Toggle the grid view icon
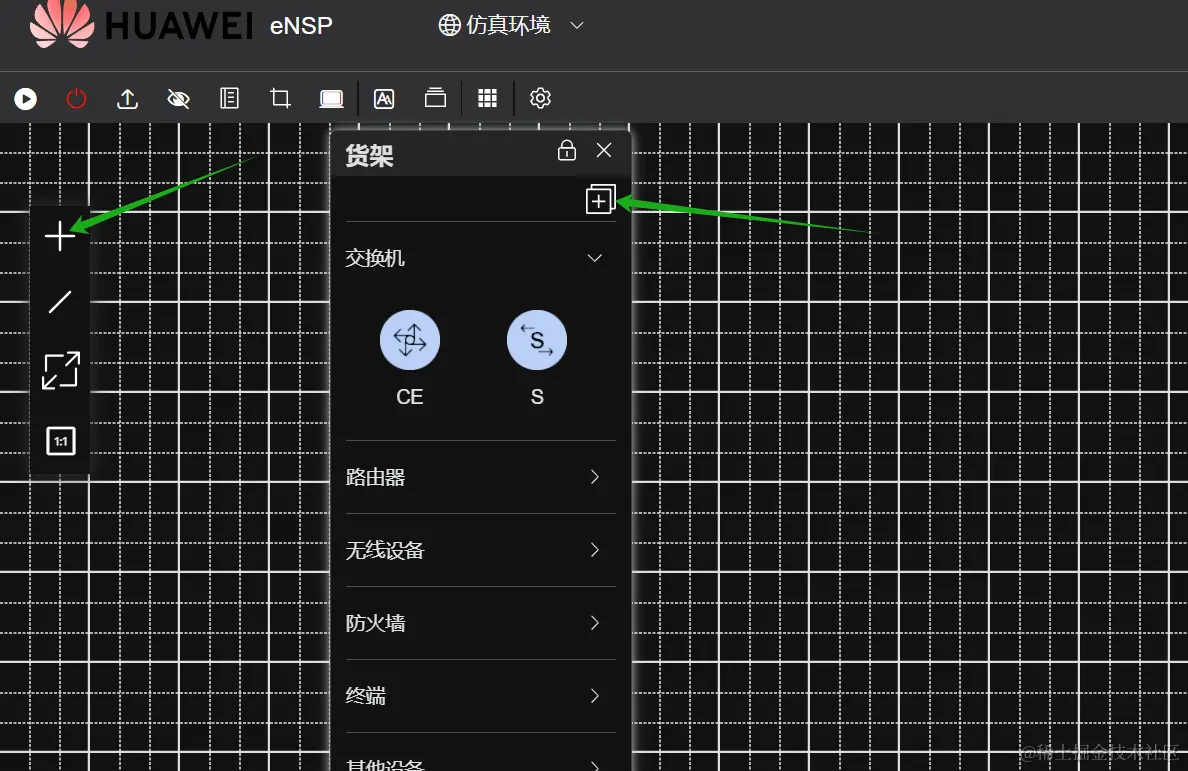This screenshot has height=771, width=1188. pos(487,98)
